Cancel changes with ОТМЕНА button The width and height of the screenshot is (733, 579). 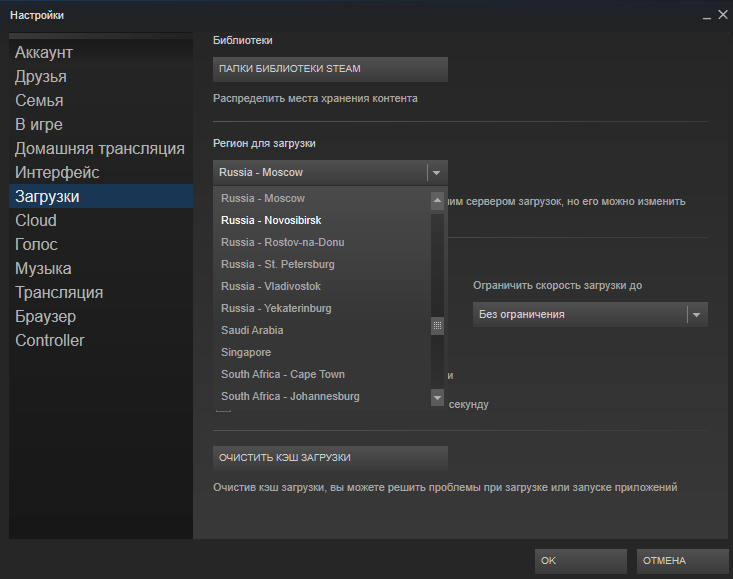pyautogui.click(x=683, y=561)
